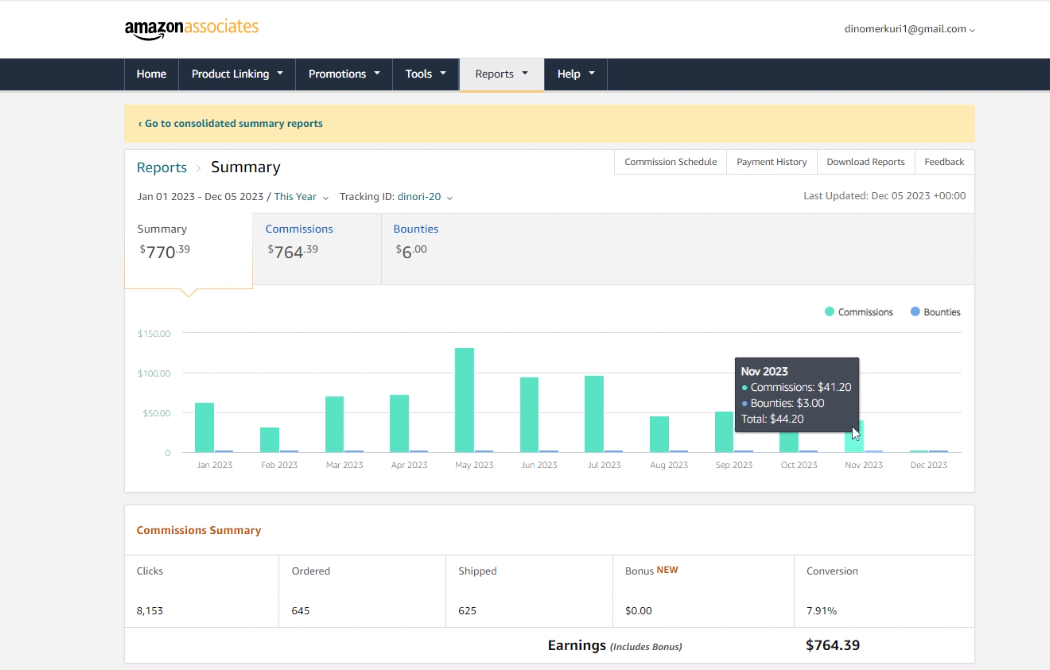This screenshot has width=1050, height=670.
Task: Click the Reports breadcrumb link
Action: 161,167
